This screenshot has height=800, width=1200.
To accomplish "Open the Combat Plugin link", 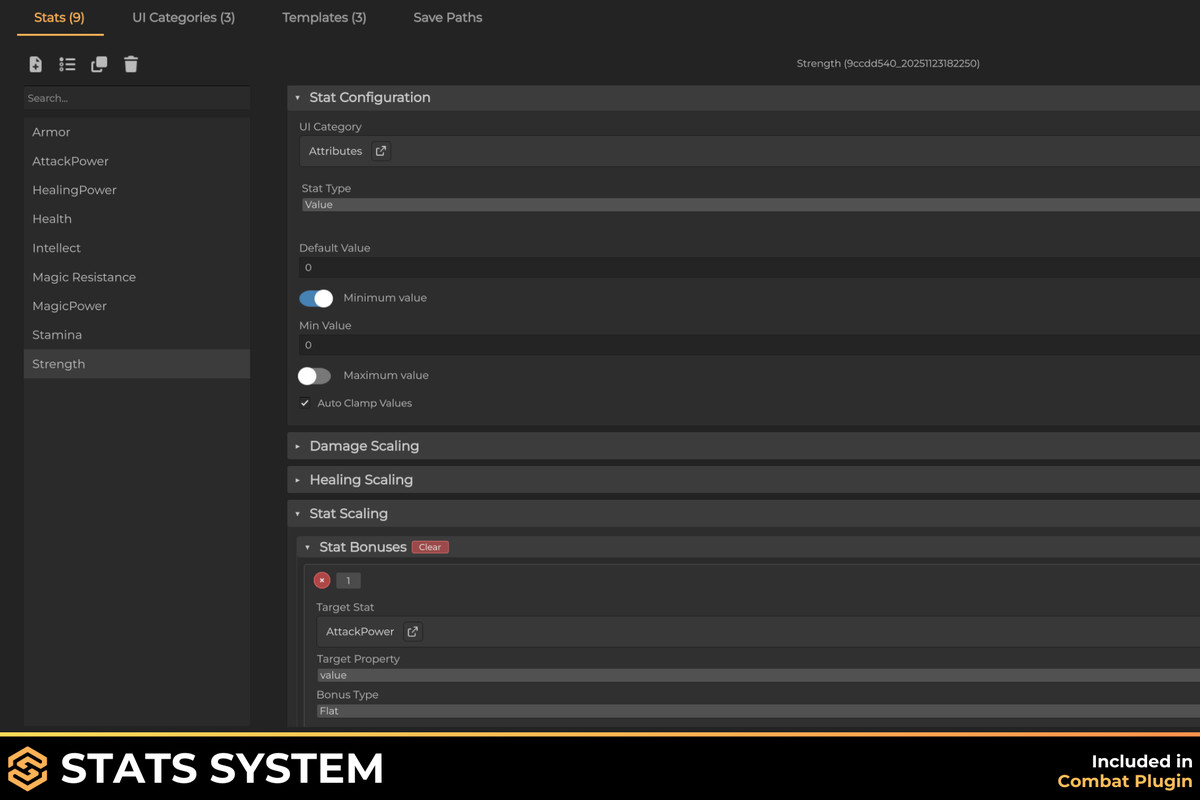I will pyautogui.click(x=1124, y=781).
